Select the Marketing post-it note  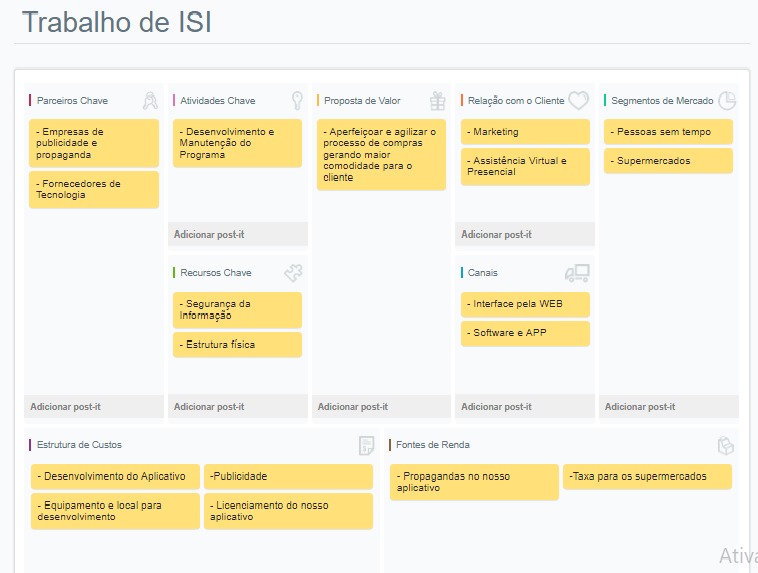point(525,132)
